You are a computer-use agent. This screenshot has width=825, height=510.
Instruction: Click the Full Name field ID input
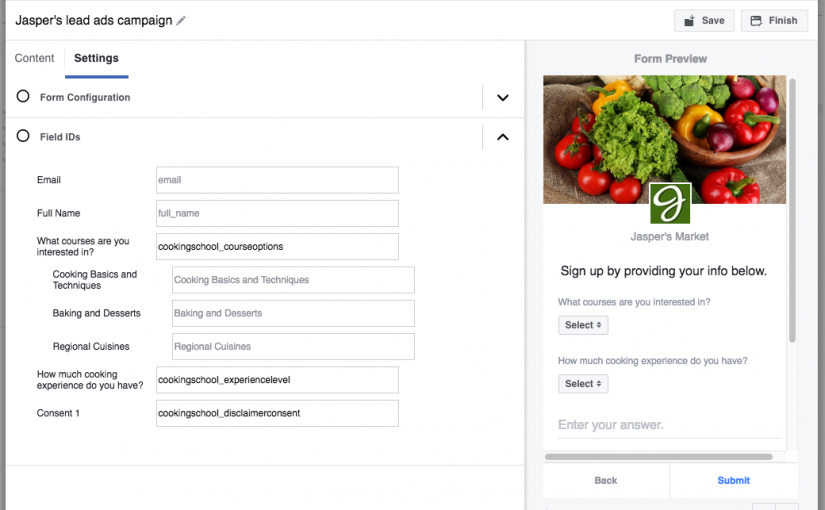277,213
